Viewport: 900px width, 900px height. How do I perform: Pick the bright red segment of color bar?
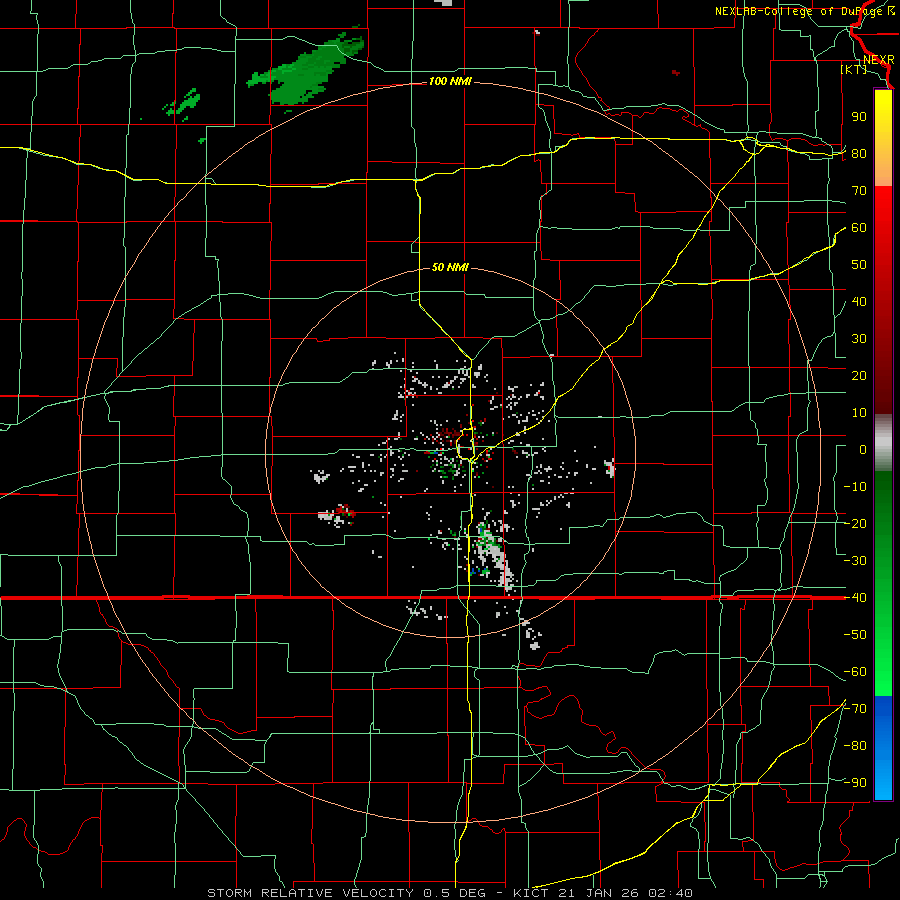pos(883,207)
